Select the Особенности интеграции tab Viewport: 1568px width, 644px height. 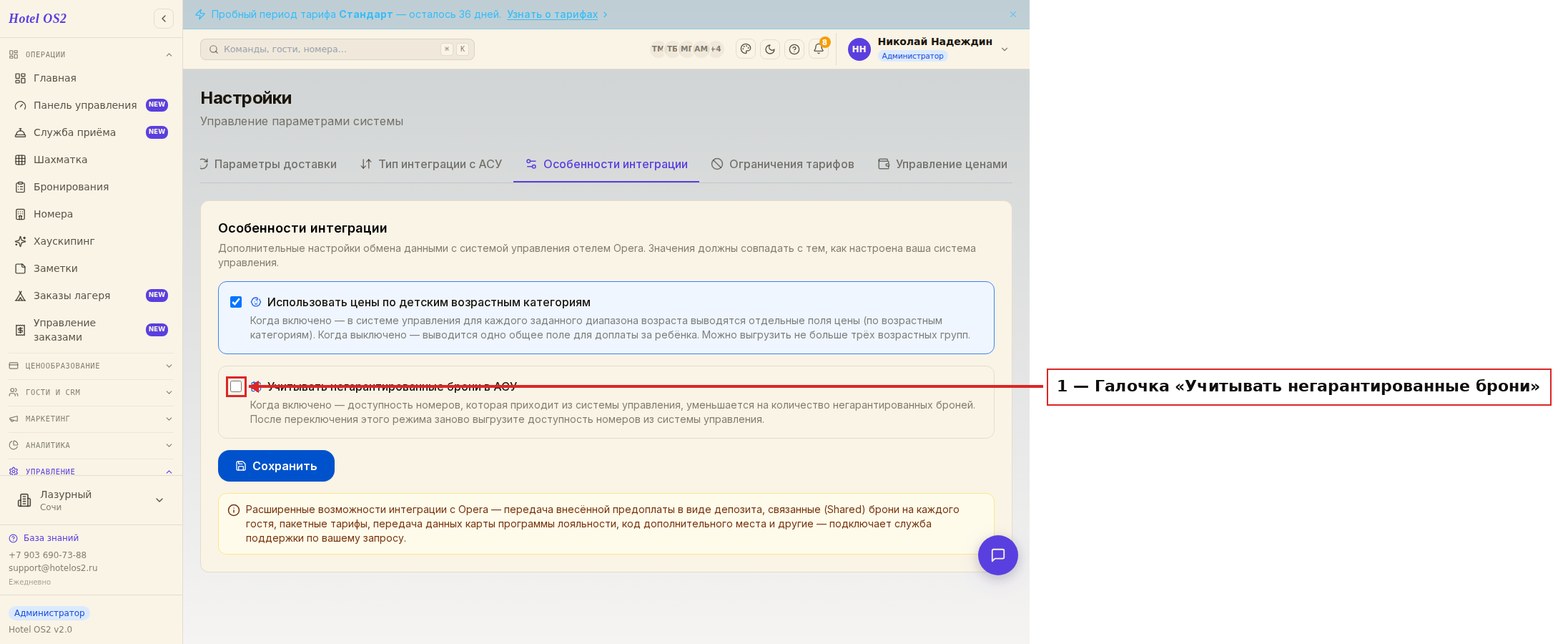pyautogui.click(x=606, y=164)
